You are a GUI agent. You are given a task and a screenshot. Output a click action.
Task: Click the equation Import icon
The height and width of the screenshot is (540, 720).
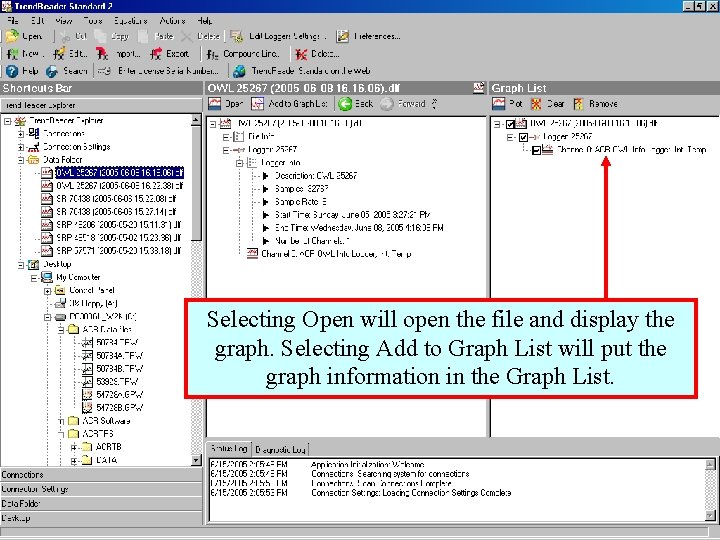[102, 54]
